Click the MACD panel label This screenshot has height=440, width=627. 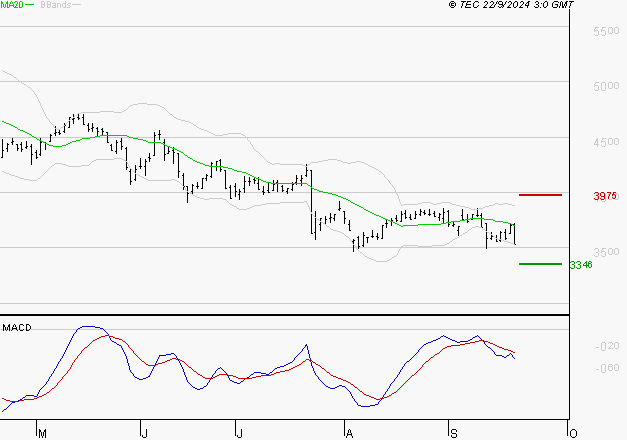(x=17, y=328)
